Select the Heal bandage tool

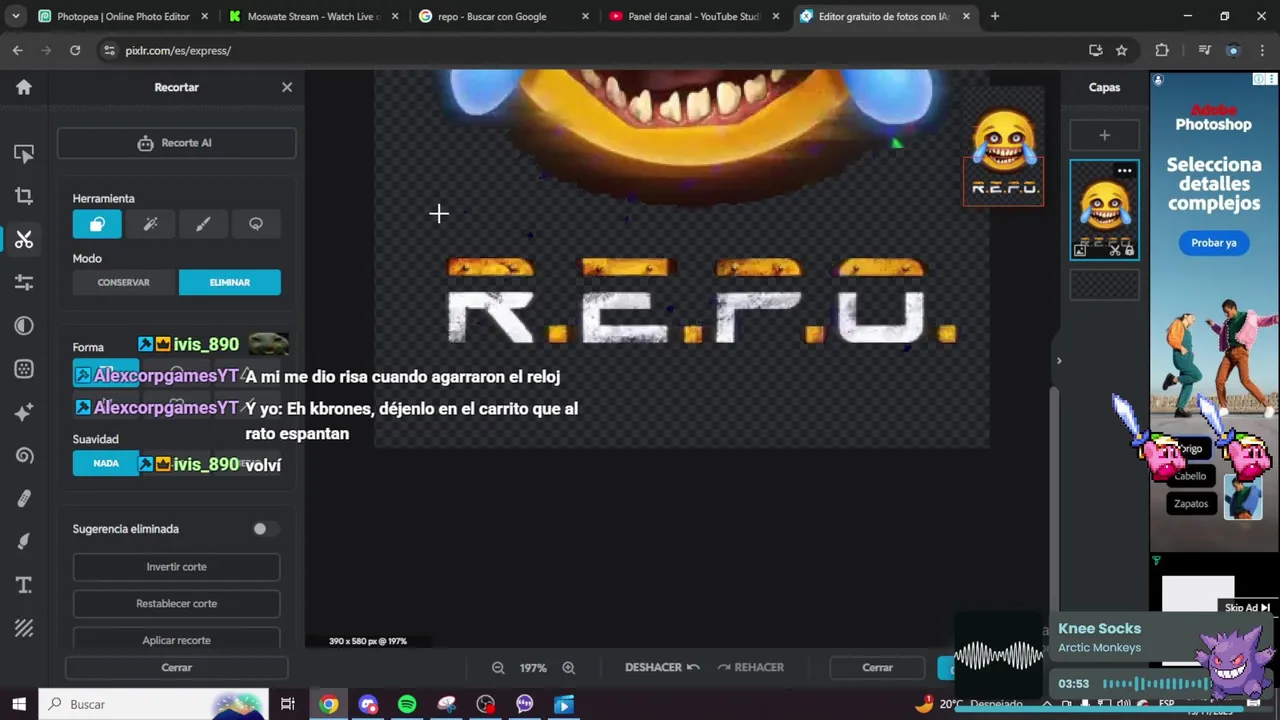[x=24, y=498]
